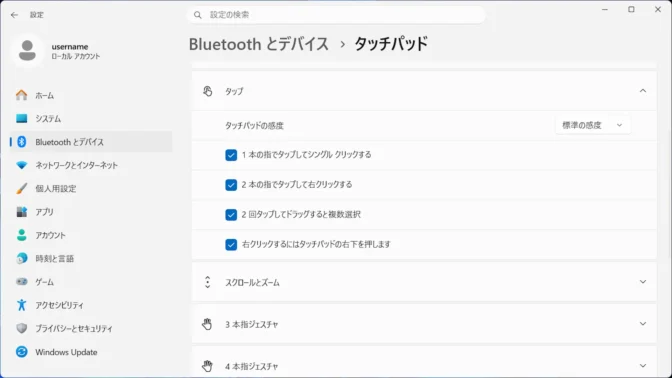This screenshot has height=378, width=672.
Task: Open システム settings page
Action: point(91,119)
